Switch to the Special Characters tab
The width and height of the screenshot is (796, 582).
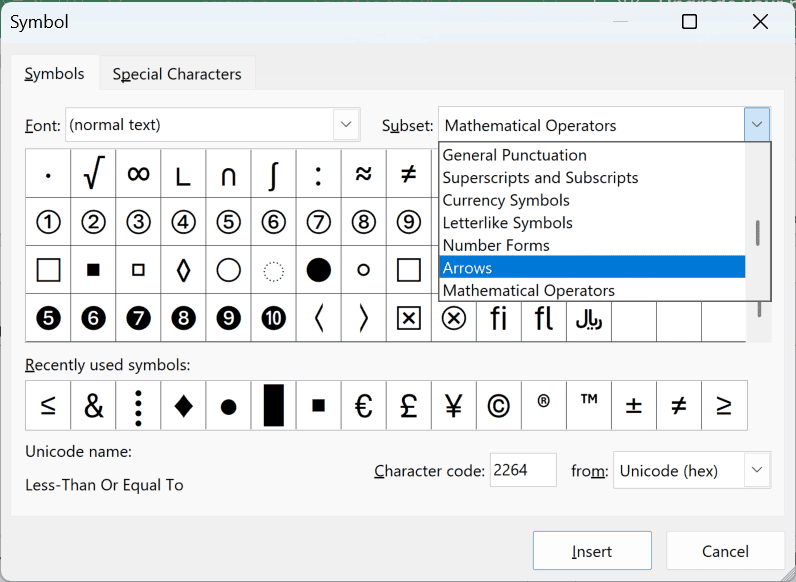[177, 74]
